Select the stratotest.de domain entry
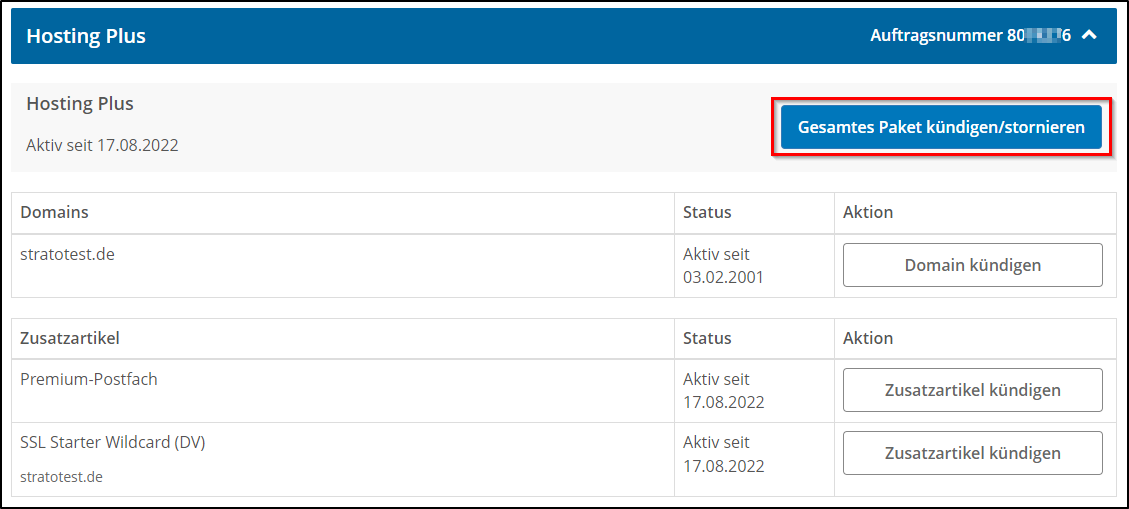The width and height of the screenshot is (1129, 509). pos(67,254)
